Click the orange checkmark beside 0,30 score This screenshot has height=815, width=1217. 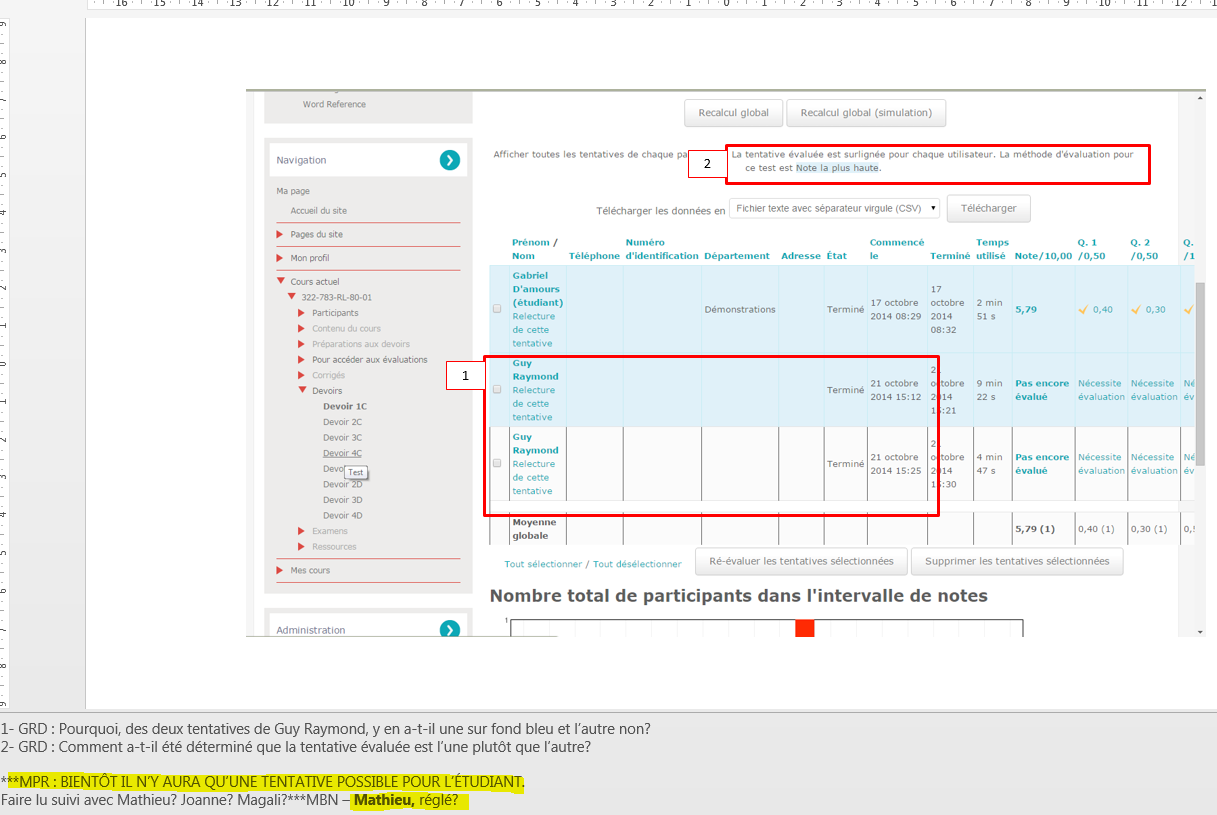(1136, 310)
